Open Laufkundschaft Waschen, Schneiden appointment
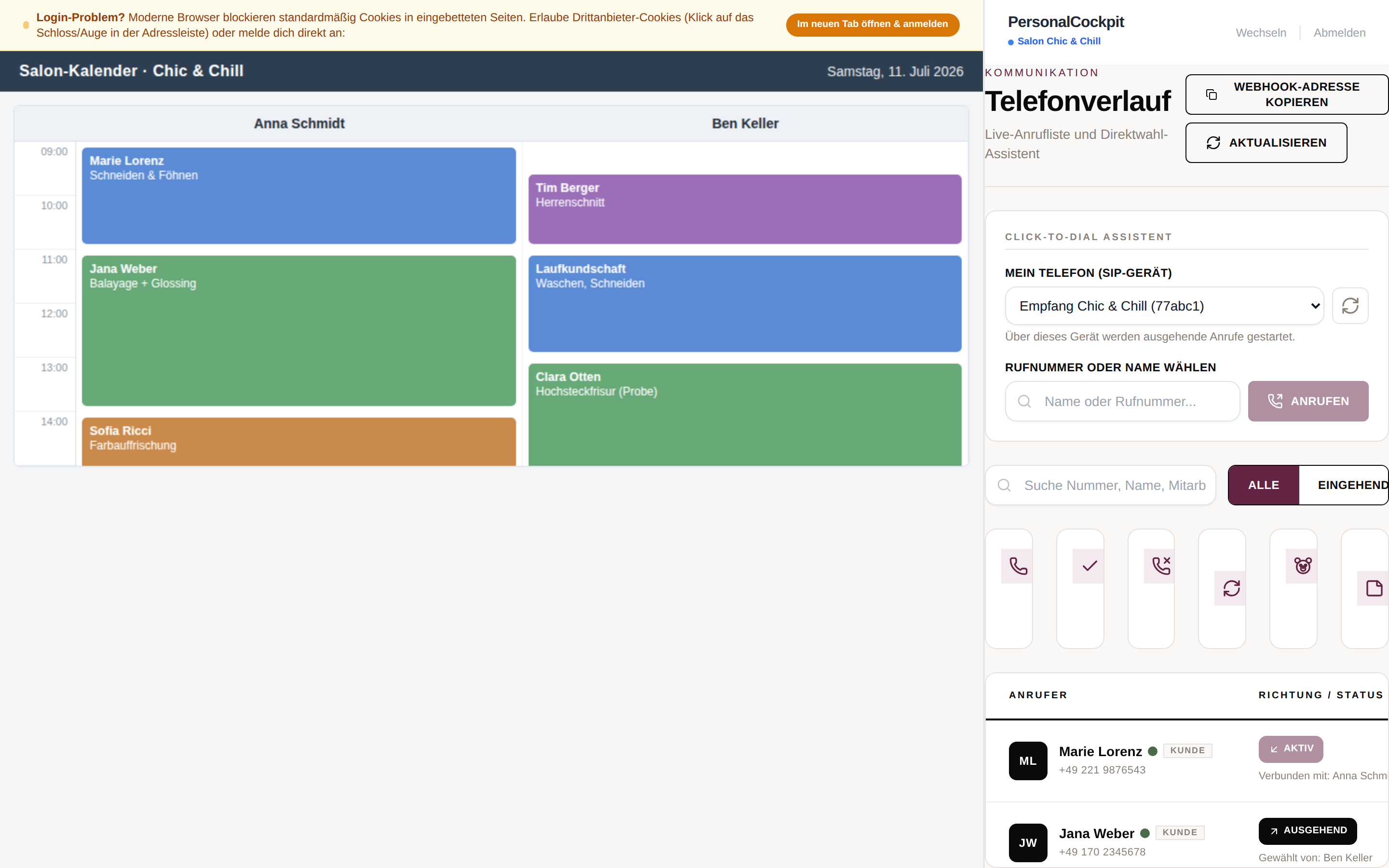1389x868 pixels. tap(745, 304)
